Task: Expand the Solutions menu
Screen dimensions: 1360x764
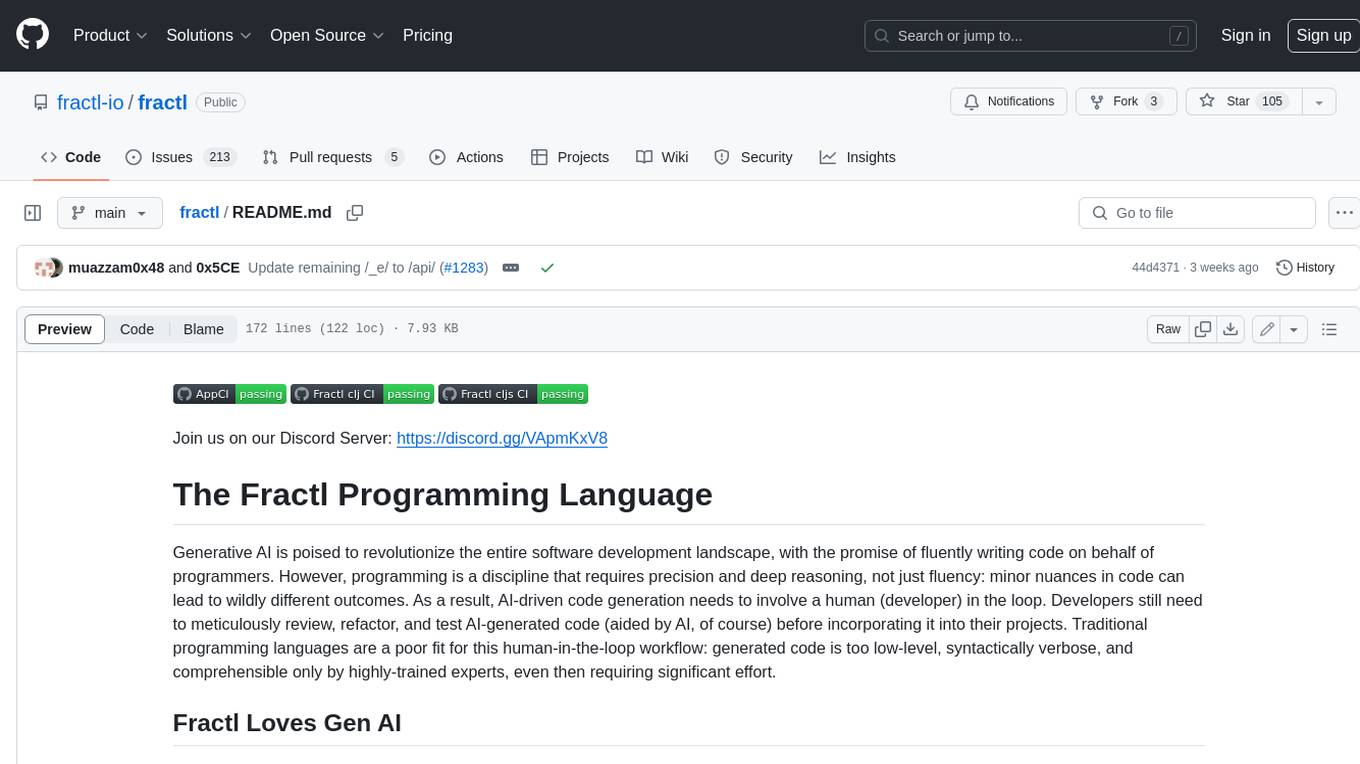Action: tap(208, 35)
